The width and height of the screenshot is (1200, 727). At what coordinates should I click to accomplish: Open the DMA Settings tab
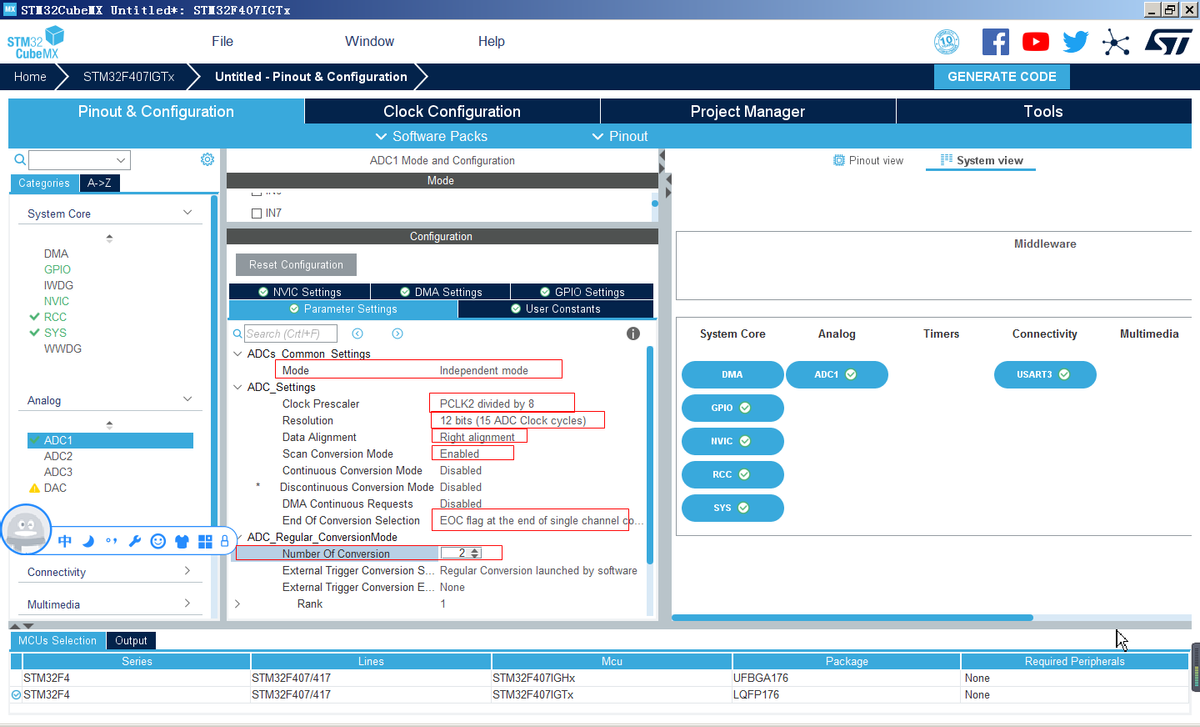(440, 292)
